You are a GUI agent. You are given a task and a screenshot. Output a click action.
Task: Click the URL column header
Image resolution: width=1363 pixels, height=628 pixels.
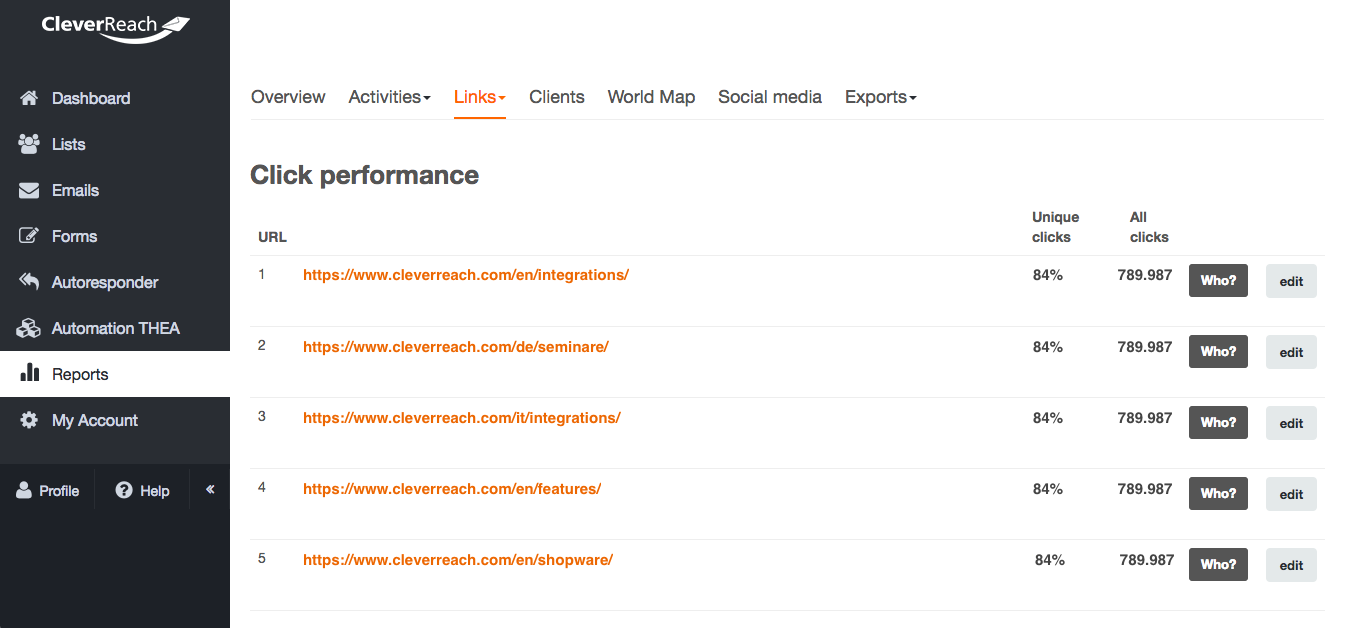272,237
